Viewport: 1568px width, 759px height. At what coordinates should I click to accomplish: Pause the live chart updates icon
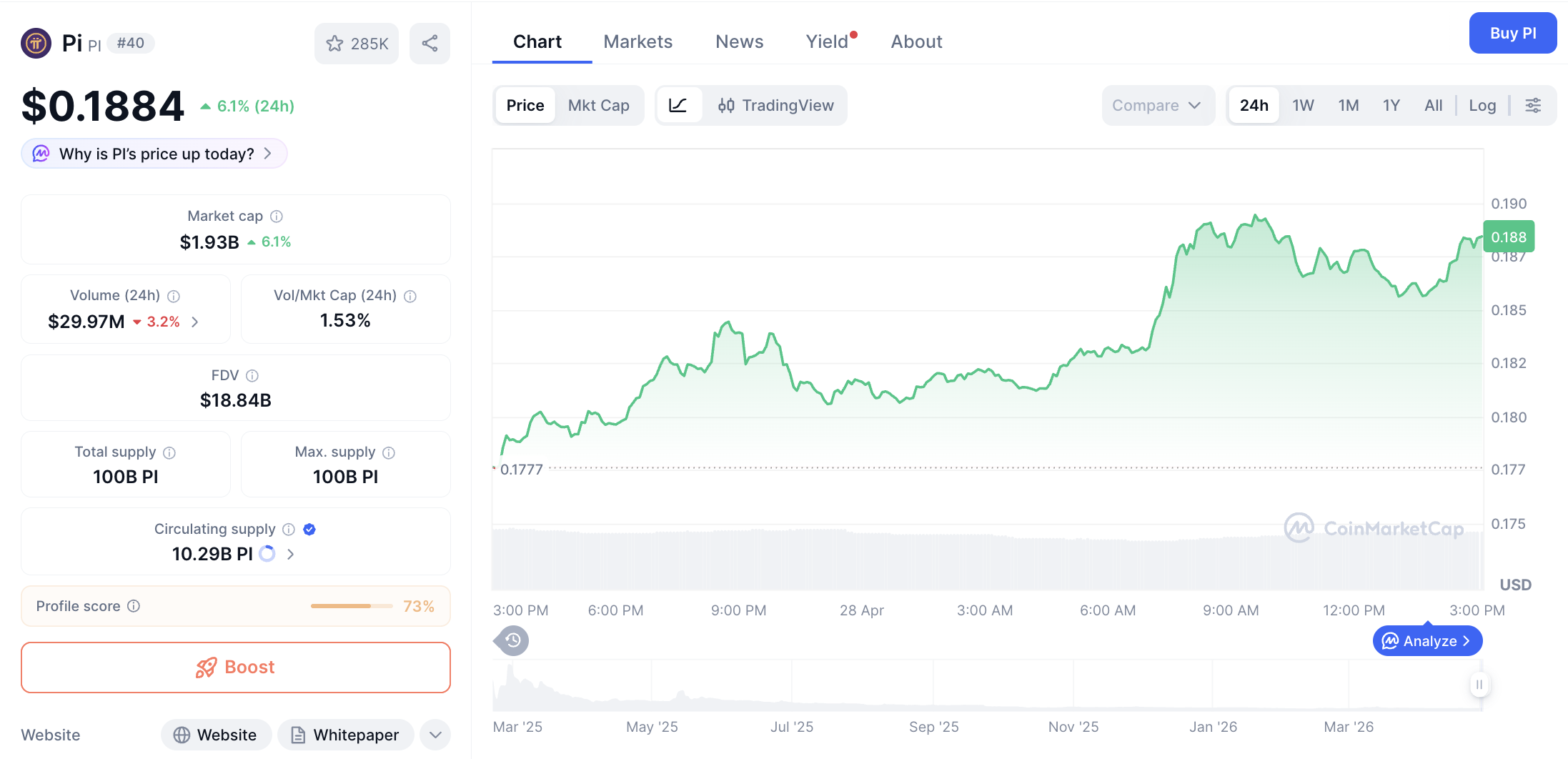pyautogui.click(x=1480, y=685)
